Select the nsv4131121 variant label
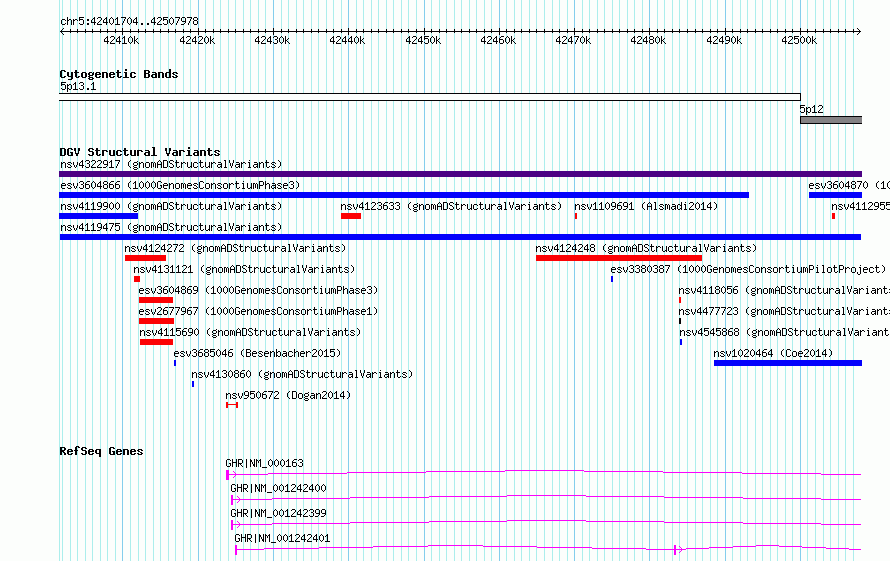Viewport: 890px width, 561px height. (x=244, y=269)
